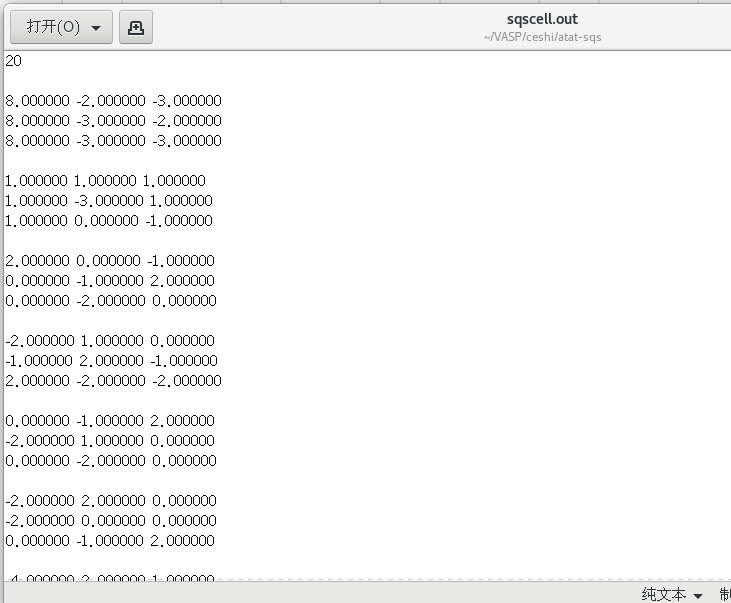Click line 2.000000 -2.000000 -2.000000
The height and width of the screenshot is (603, 731).
pyautogui.click(x=113, y=381)
